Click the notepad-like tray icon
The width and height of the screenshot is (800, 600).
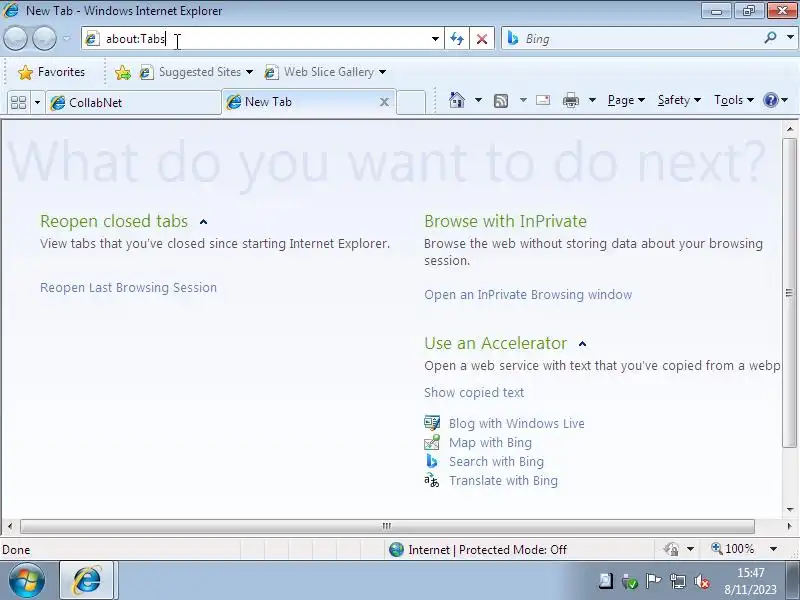tap(606, 581)
